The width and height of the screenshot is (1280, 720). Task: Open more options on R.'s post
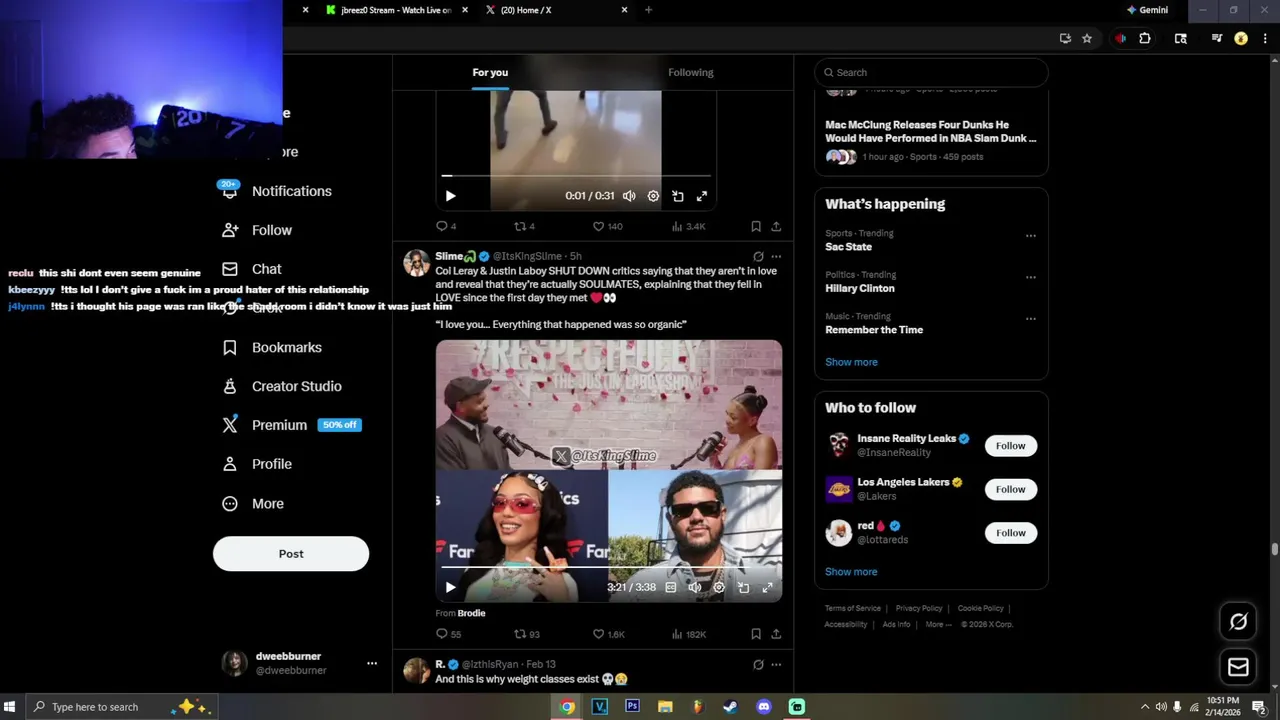coord(776,664)
